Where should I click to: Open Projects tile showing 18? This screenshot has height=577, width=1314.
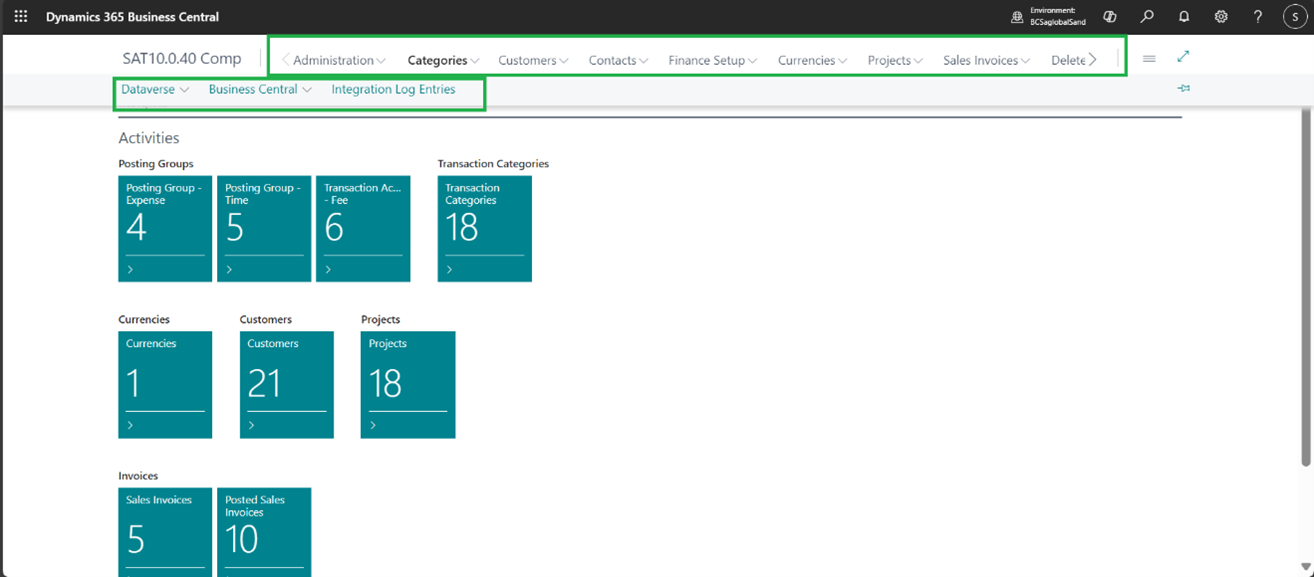pos(408,385)
